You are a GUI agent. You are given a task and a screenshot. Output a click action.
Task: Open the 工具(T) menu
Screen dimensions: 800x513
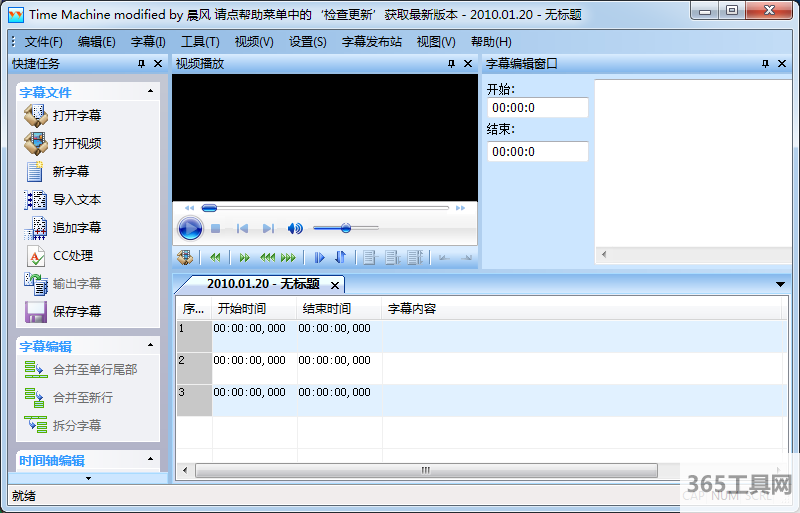pyautogui.click(x=200, y=42)
